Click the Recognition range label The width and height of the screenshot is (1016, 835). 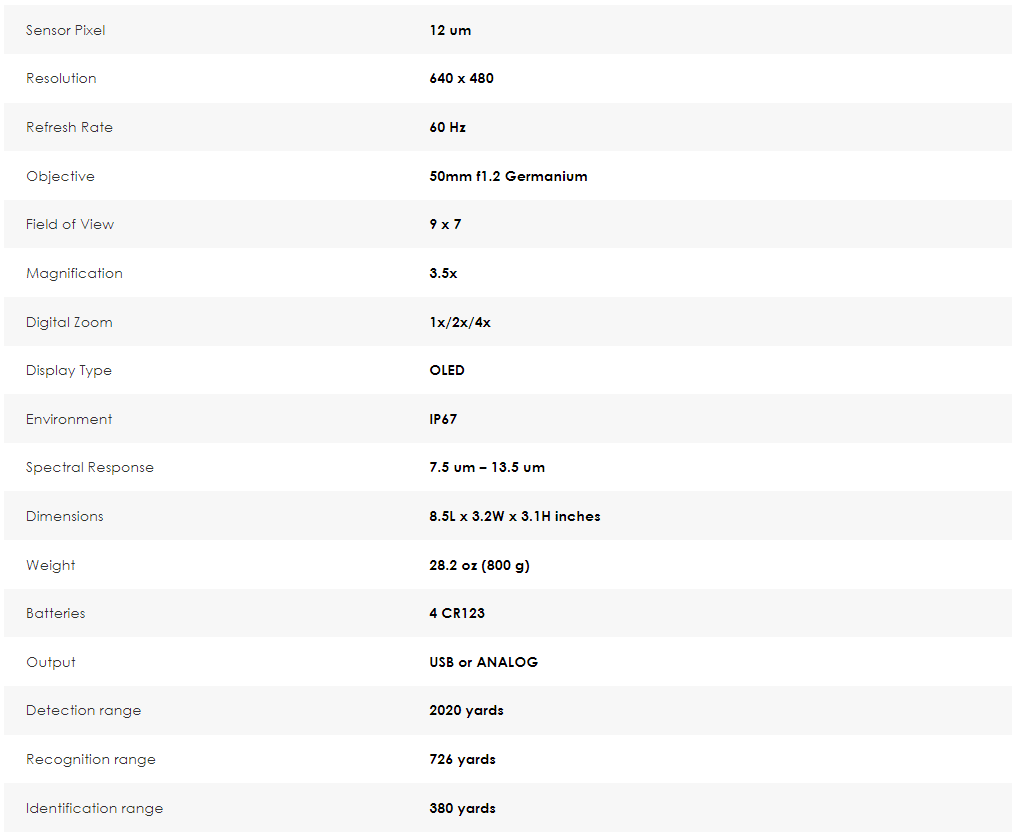(x=91, y=760)
